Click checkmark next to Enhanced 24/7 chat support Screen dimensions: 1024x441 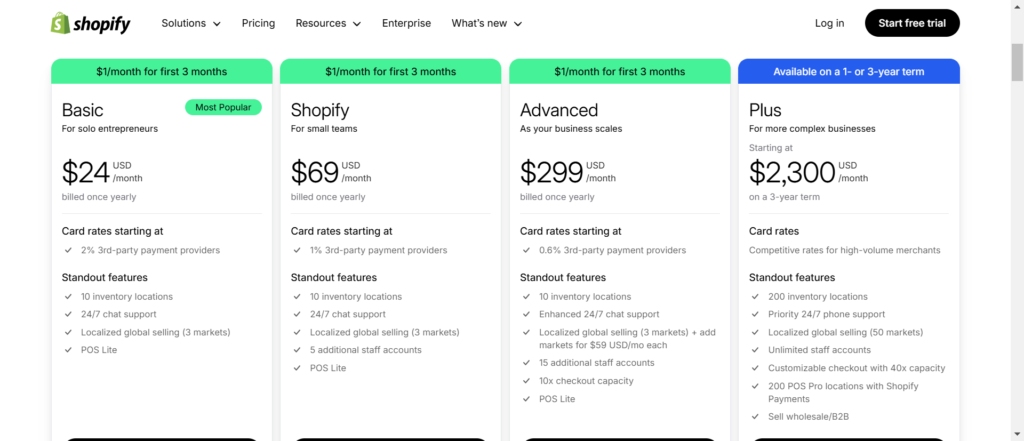526,314
